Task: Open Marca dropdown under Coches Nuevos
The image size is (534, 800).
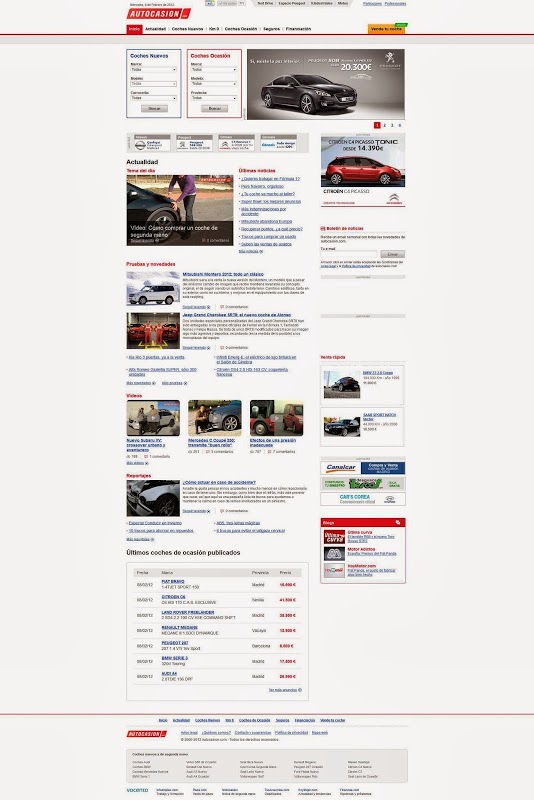Action: [154, 69]
